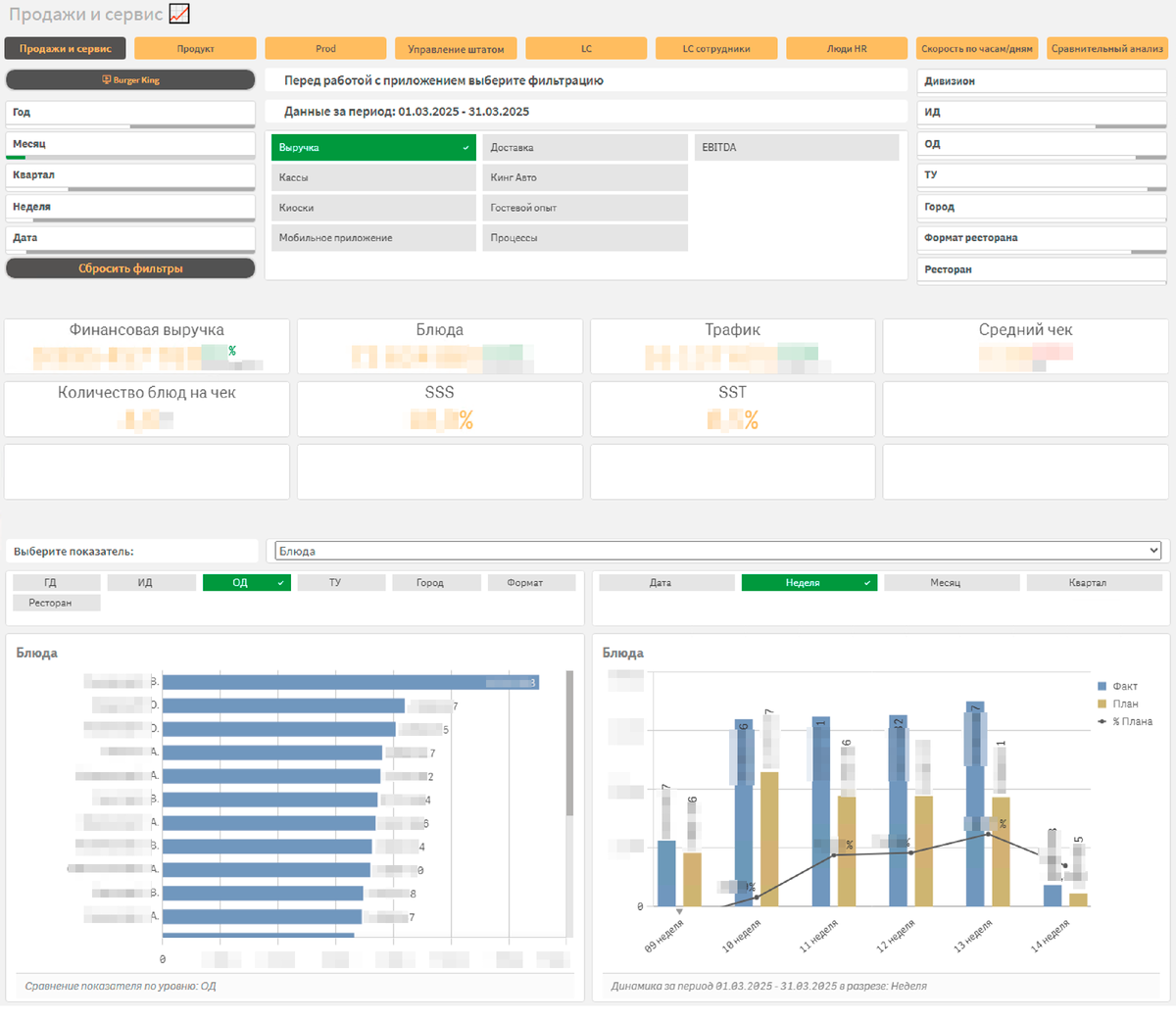Open Сравнительный анализ tab
1176x1020 pixels.
1107,48
